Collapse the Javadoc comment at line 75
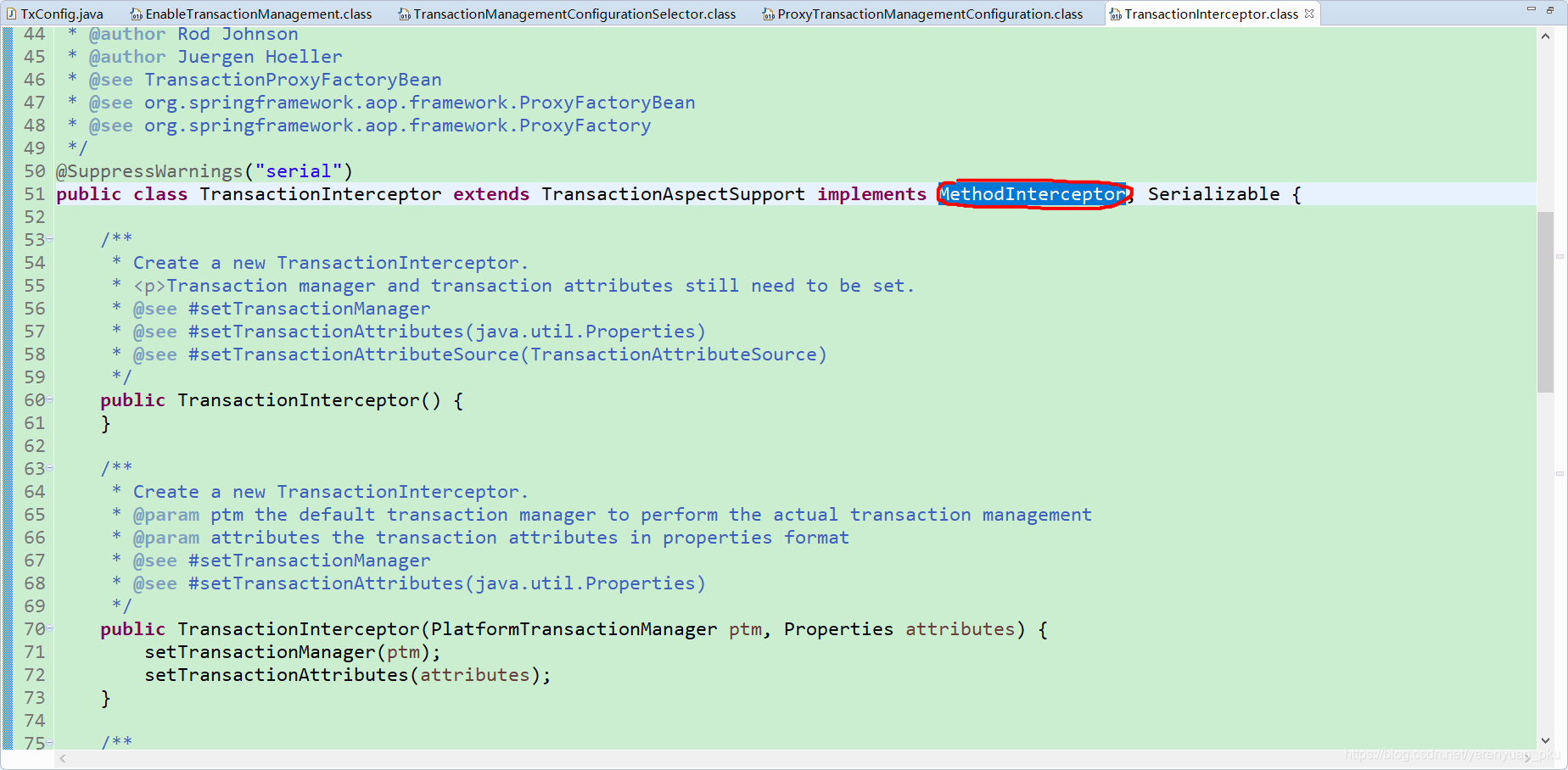The height and width of the screenshot is (770, 1568). pos(50,743)
